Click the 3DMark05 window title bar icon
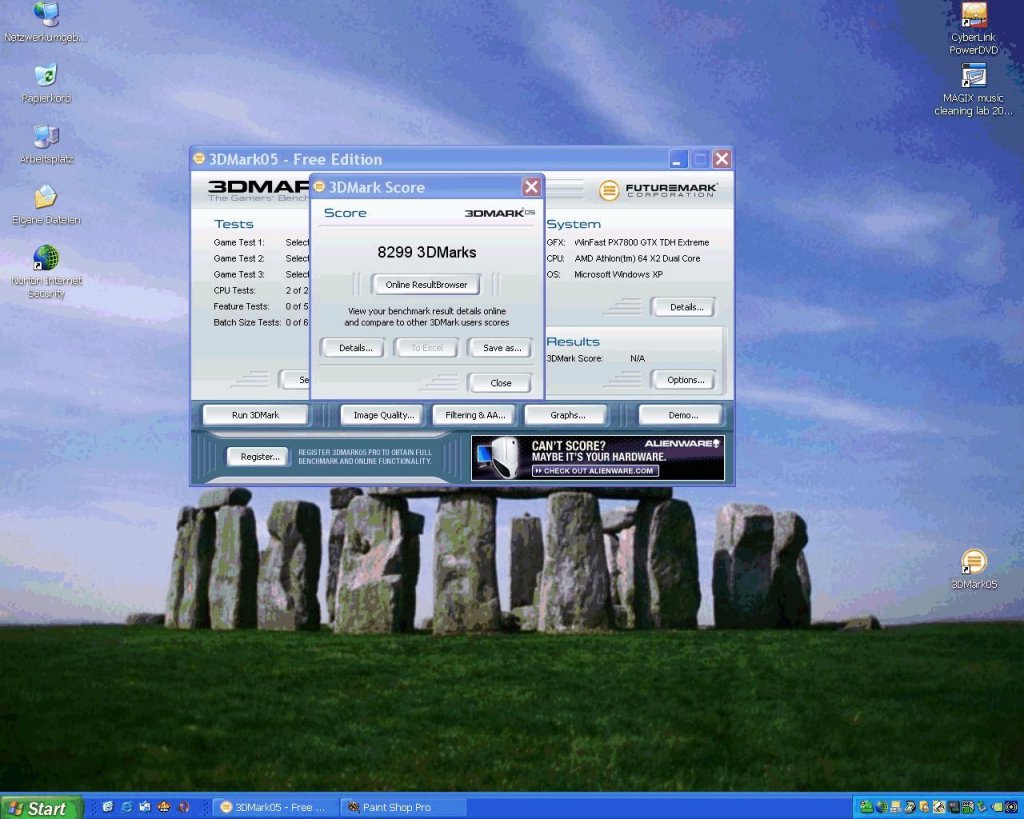 click(x=199, y=159)
